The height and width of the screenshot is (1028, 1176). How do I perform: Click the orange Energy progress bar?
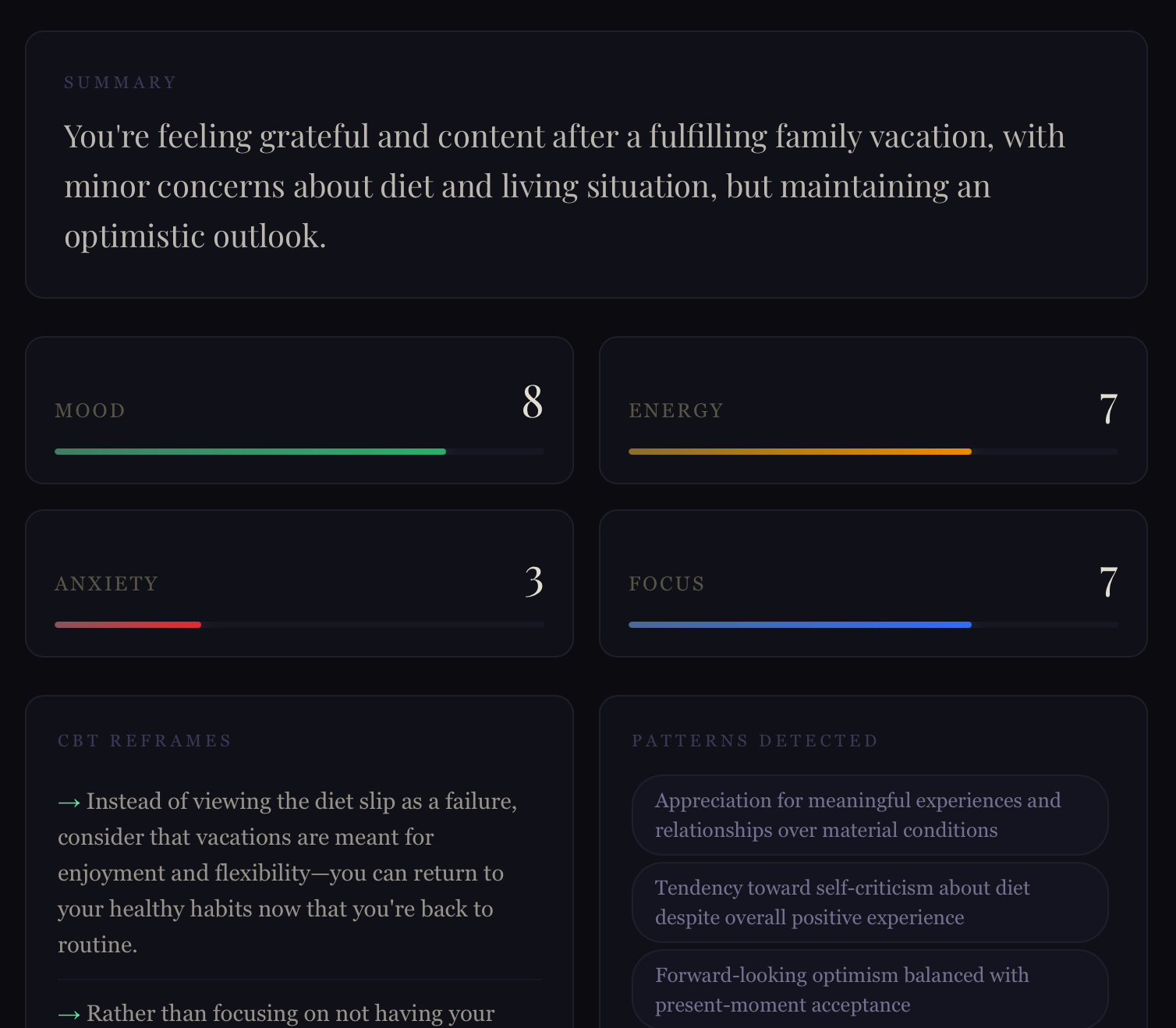point(799,452)
